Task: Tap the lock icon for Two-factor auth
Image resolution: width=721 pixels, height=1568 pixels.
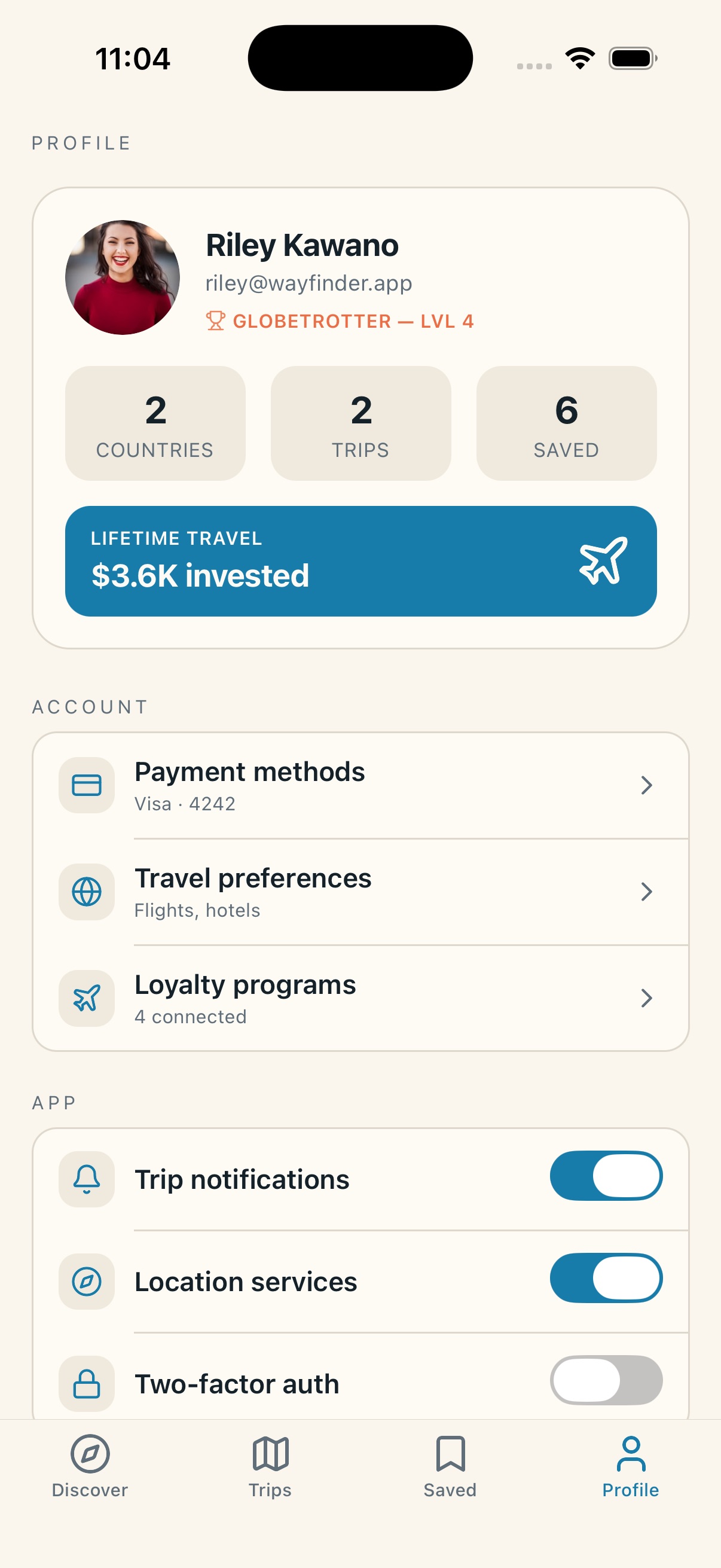Action: tap(87, 1384)
